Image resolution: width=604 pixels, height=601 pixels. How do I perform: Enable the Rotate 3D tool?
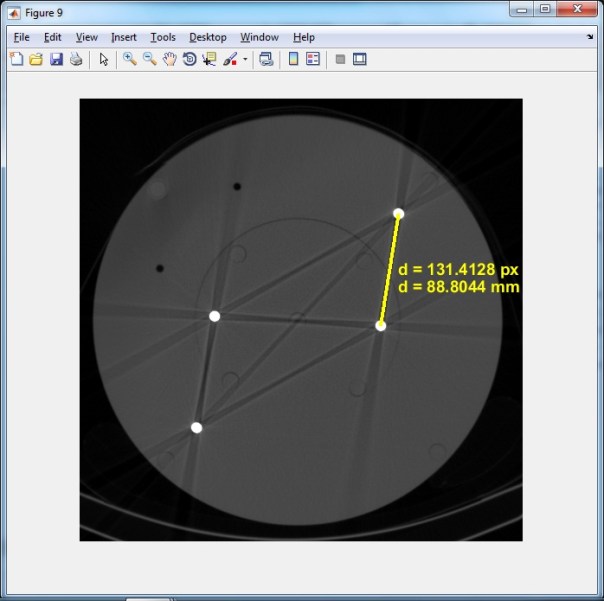pos(189,59)
